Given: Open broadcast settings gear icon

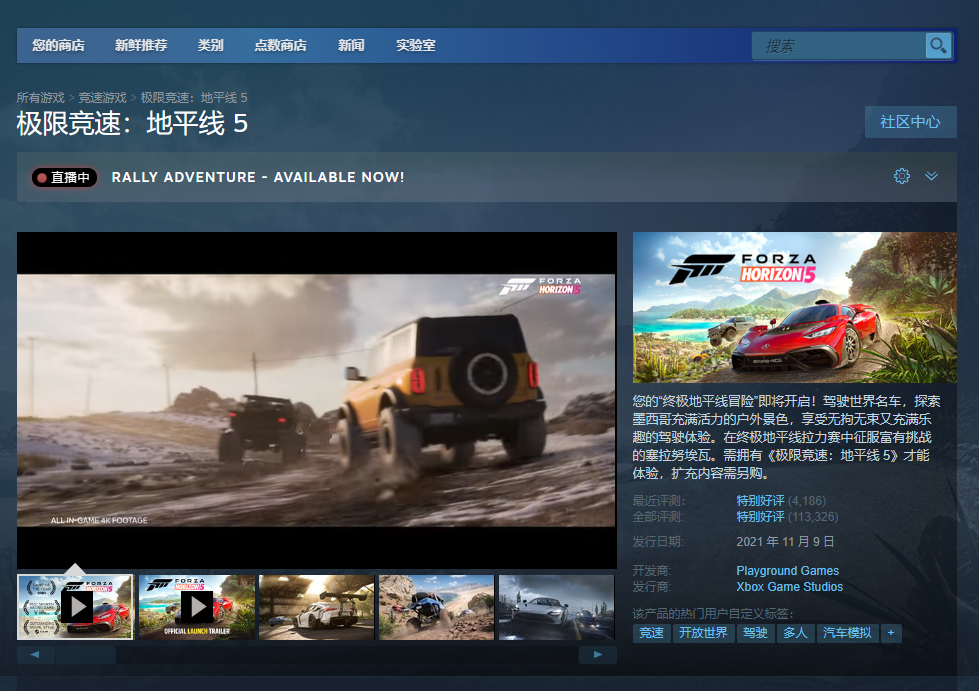Looking at the screenshot, I should [x=902, y=176].
